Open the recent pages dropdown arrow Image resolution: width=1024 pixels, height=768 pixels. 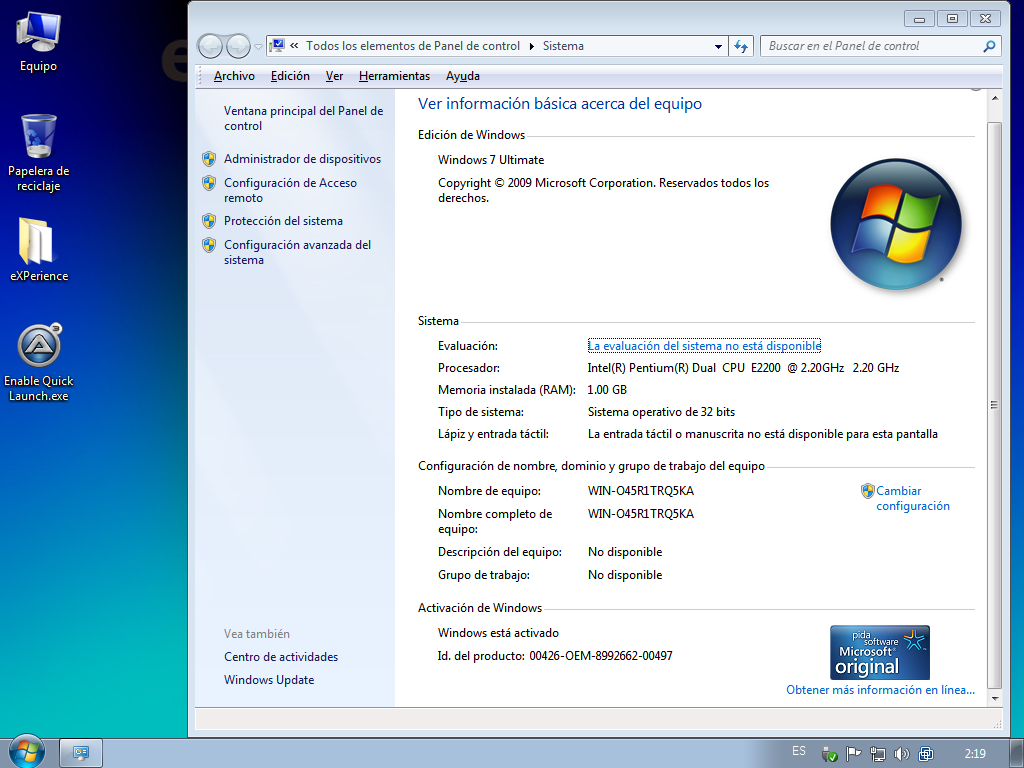[x=259, y=47]
